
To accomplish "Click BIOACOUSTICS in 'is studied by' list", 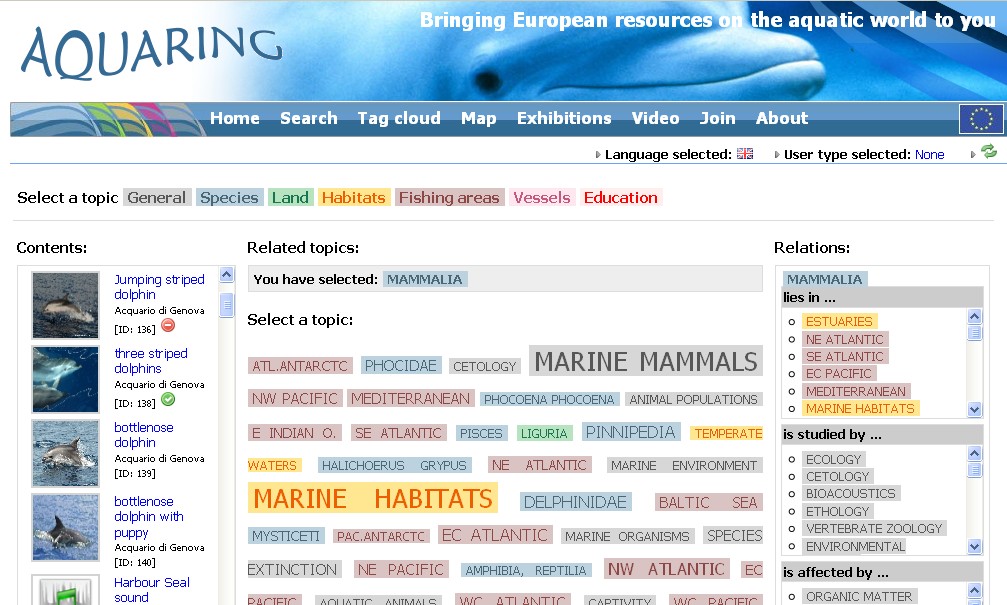I will point(851,493).
